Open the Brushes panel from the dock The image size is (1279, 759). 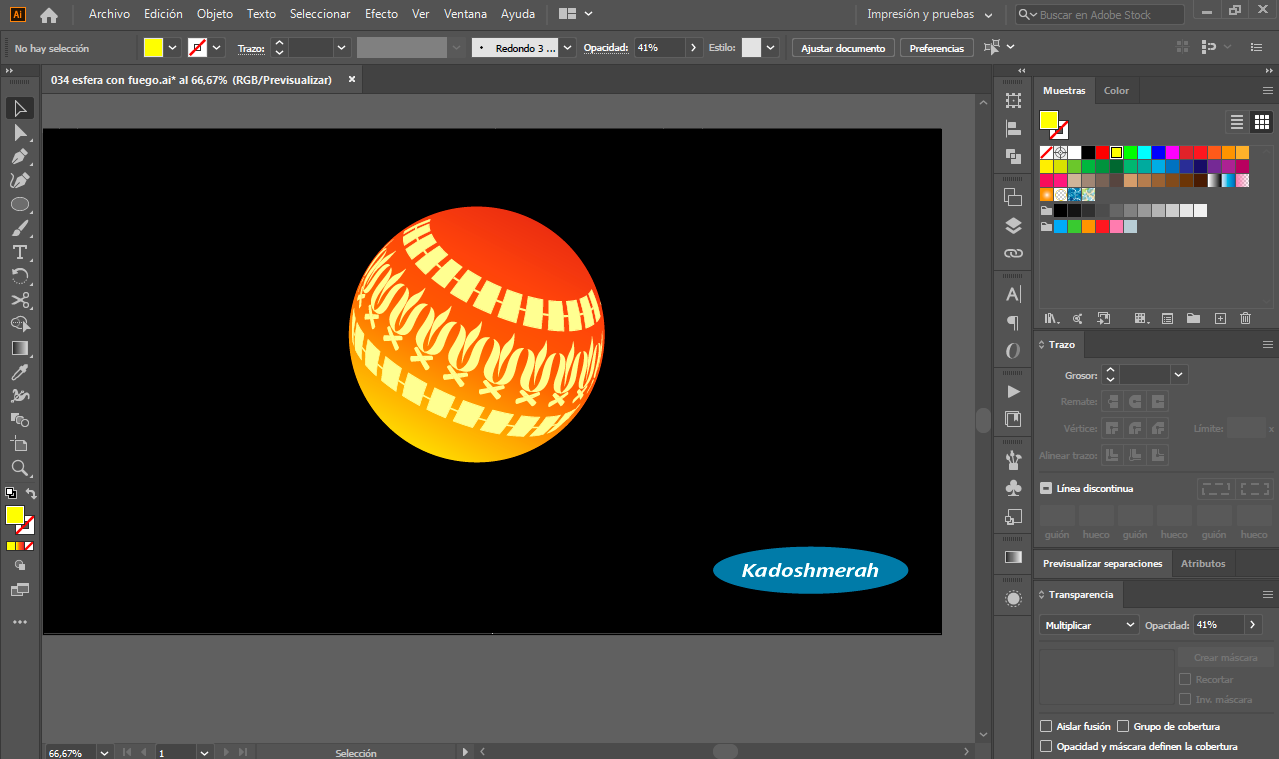pos(1013,460)
